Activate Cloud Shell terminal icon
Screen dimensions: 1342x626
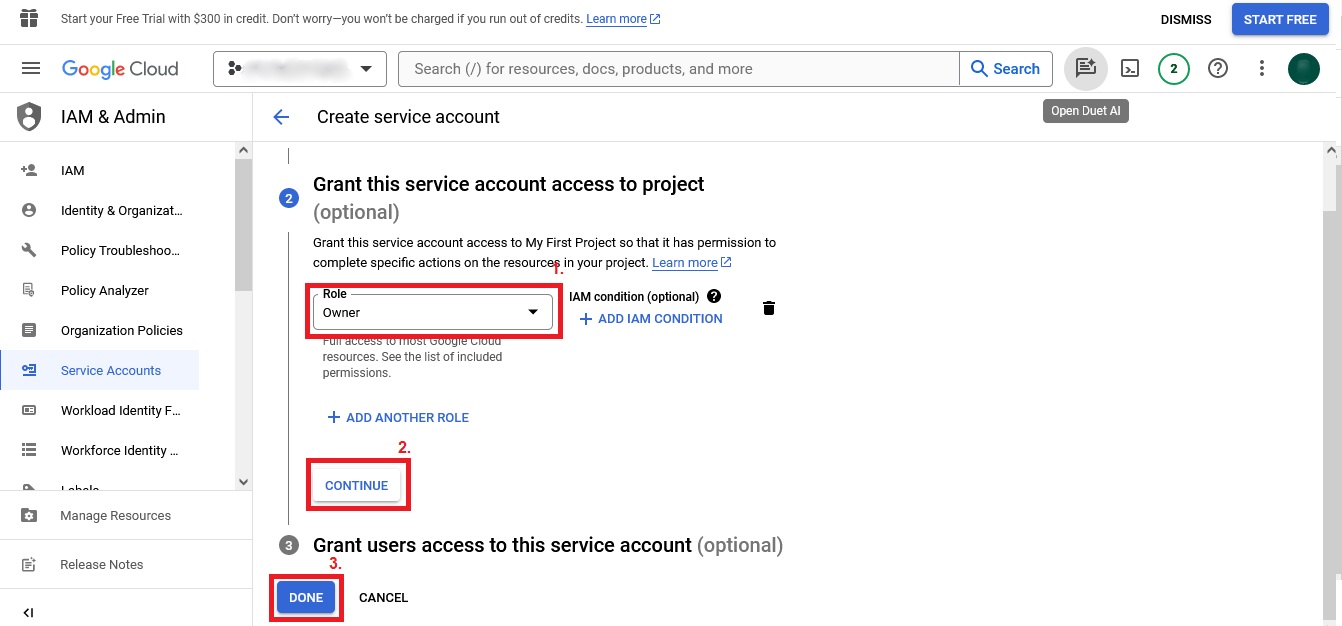click(x=1130, y=68)
